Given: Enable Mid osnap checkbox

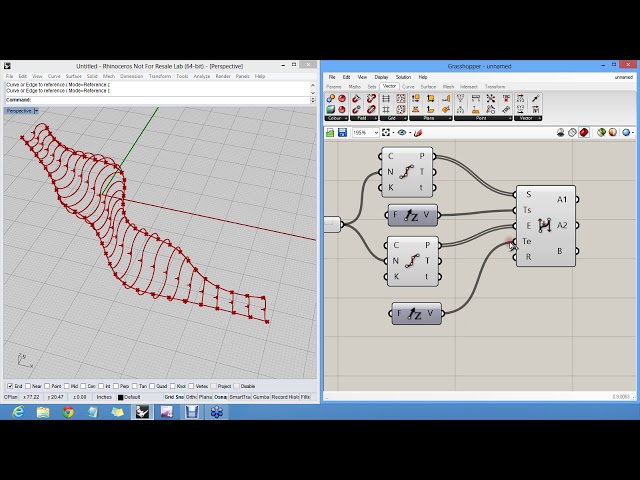Looking at the screenshot, I should click(x=67, y=386).
